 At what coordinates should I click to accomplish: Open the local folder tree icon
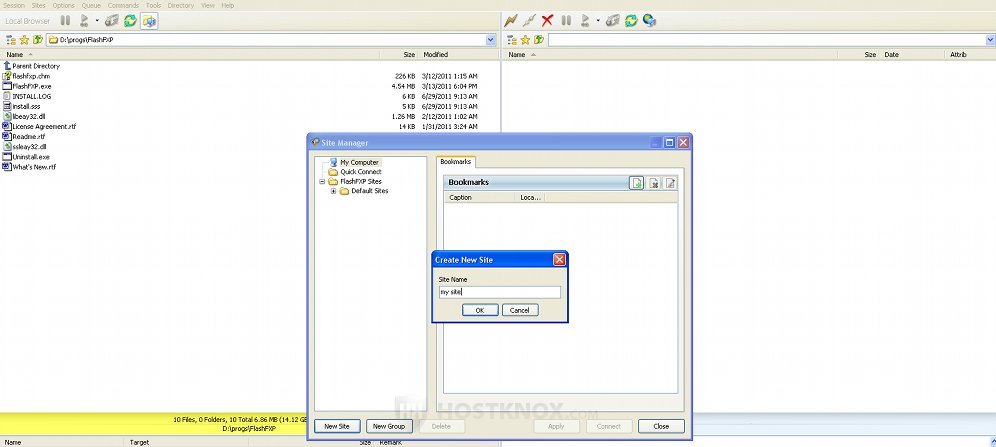click(x=11, y=39)
